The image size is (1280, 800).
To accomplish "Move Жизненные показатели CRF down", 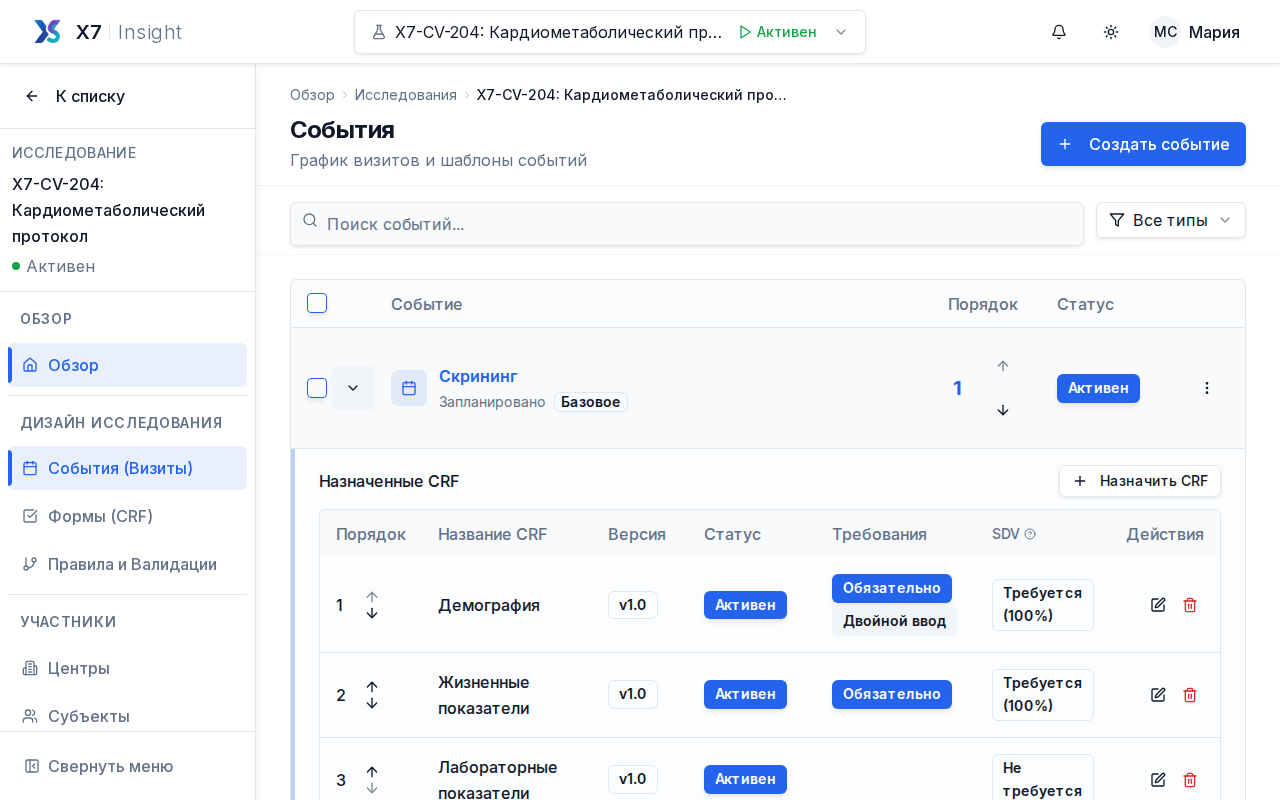I will pyautogui.click(x=372, y=703).
